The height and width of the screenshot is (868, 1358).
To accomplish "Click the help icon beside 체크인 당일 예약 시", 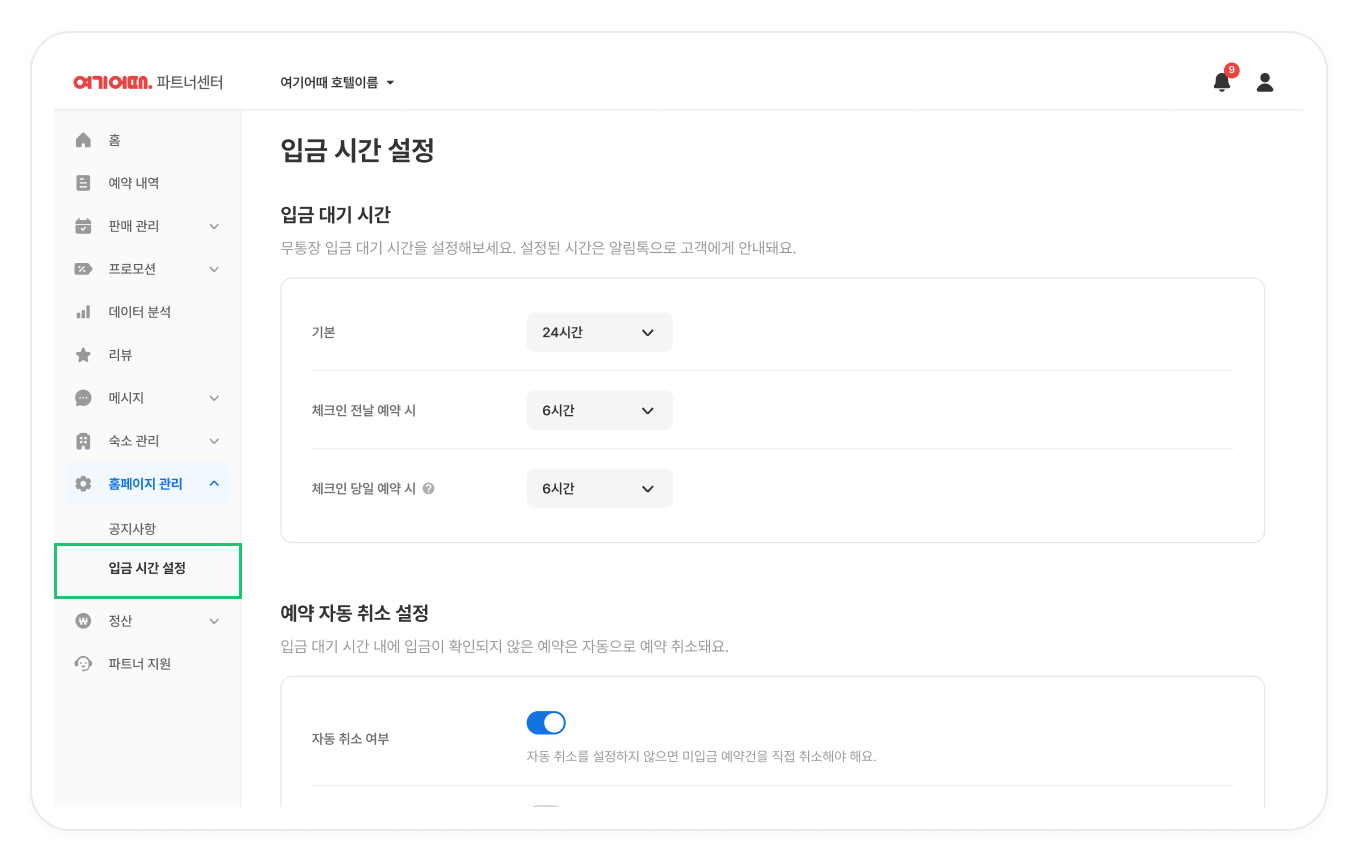I will 428,489.
